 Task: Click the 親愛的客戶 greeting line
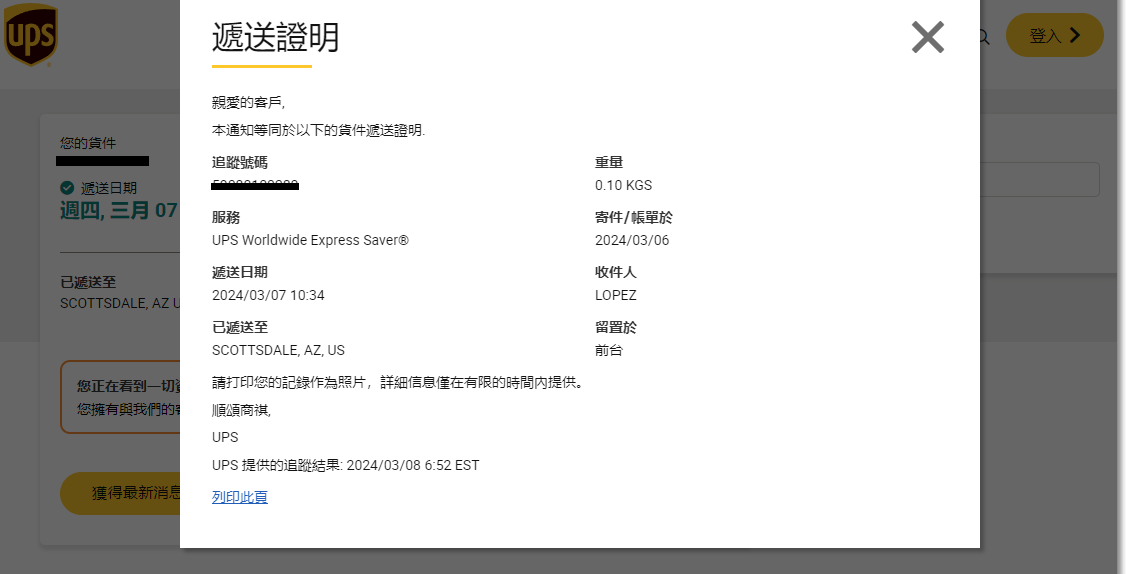[248, 103]
